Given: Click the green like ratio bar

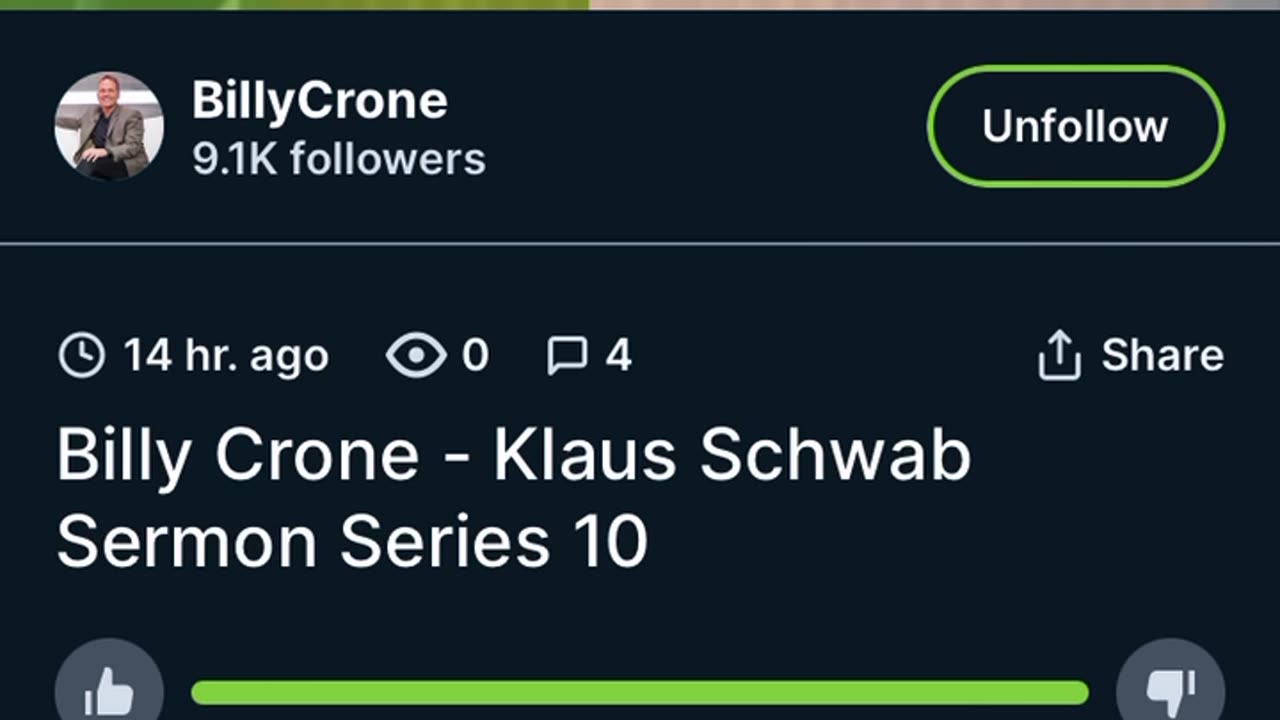Looking at the screenshot, I should 639,692.
